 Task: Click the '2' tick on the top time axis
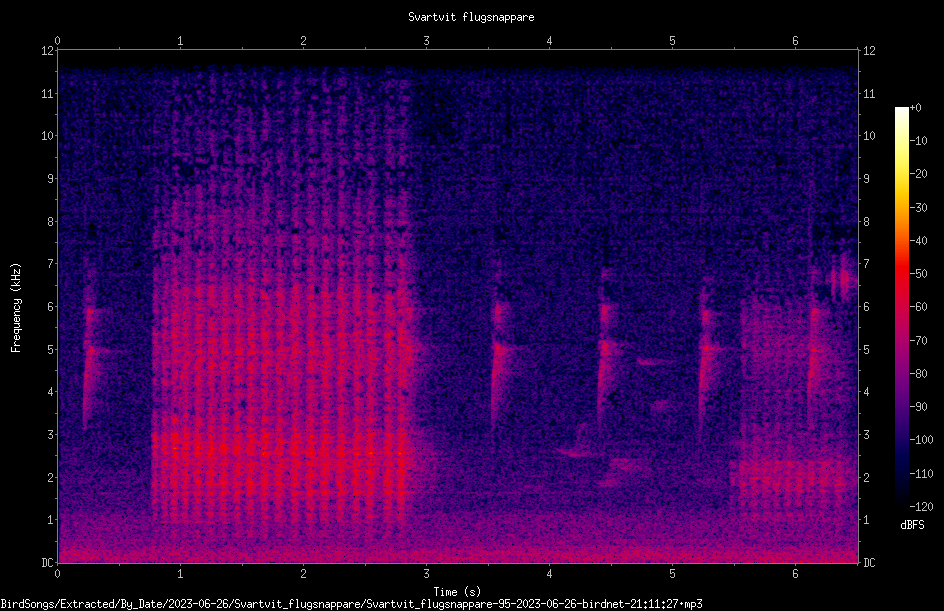pos(303,41)
